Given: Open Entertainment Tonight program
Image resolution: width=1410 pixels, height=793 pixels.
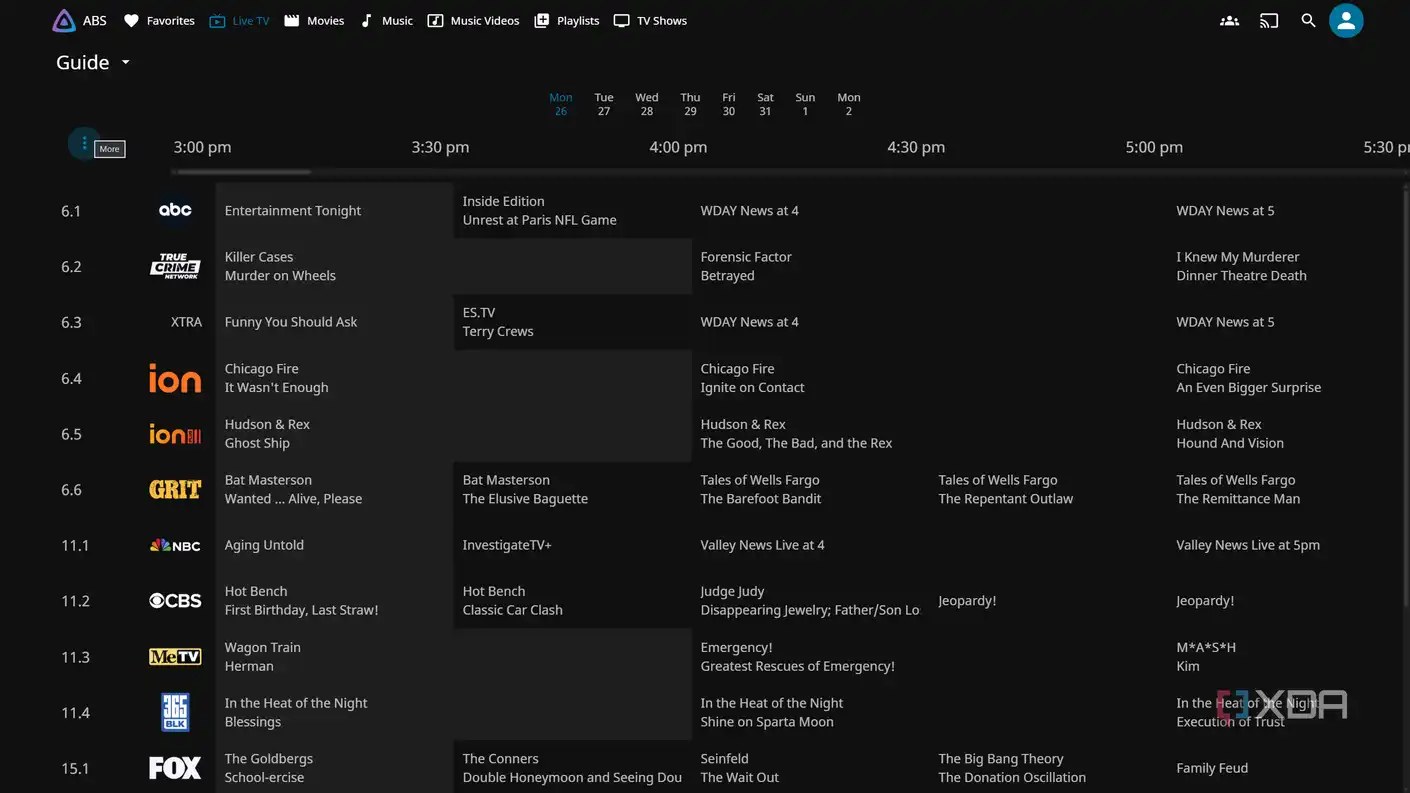Looking at the screenshot, I should coord(334,210).
